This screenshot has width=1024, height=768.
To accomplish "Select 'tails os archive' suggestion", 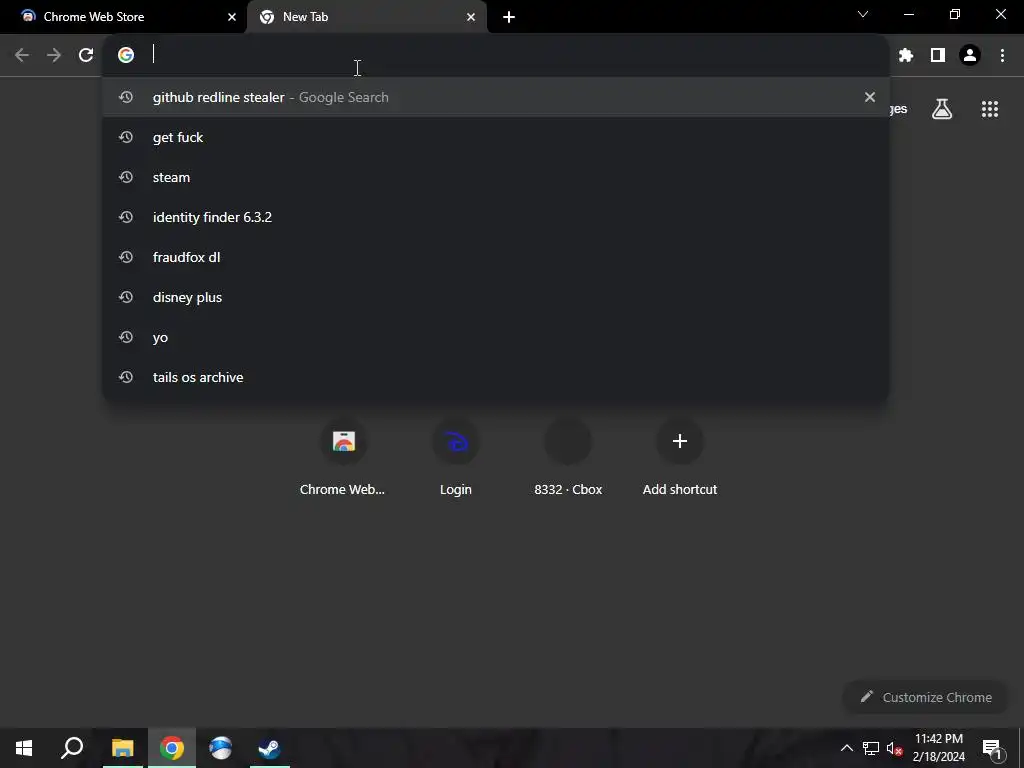I will [x=496, y=377].
